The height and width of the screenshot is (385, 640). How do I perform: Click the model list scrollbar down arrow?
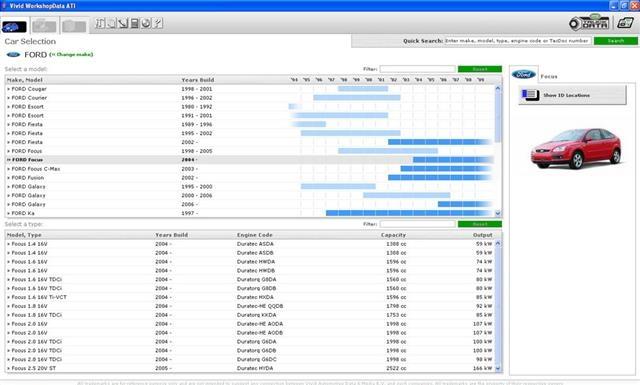[x=498, y=213]
